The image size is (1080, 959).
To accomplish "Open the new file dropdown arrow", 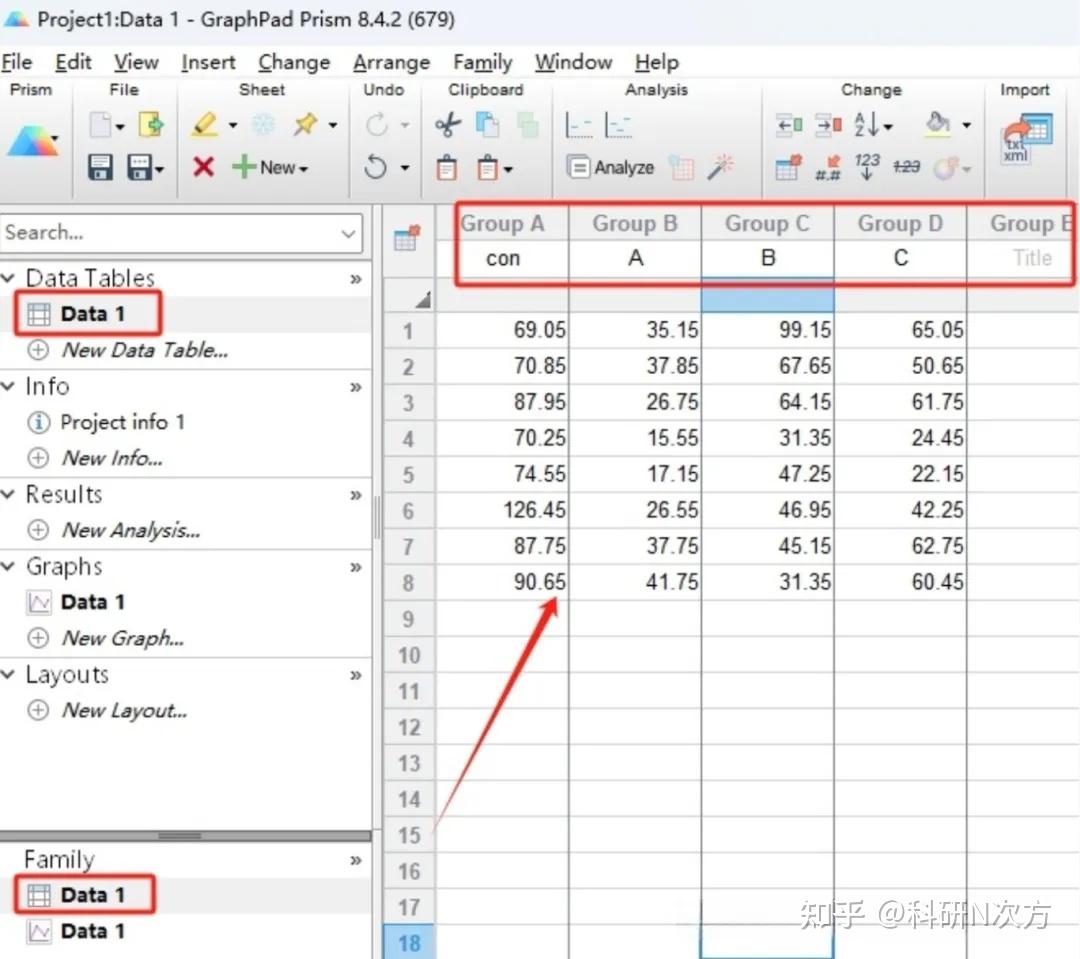I will click(x=120, y=127).
